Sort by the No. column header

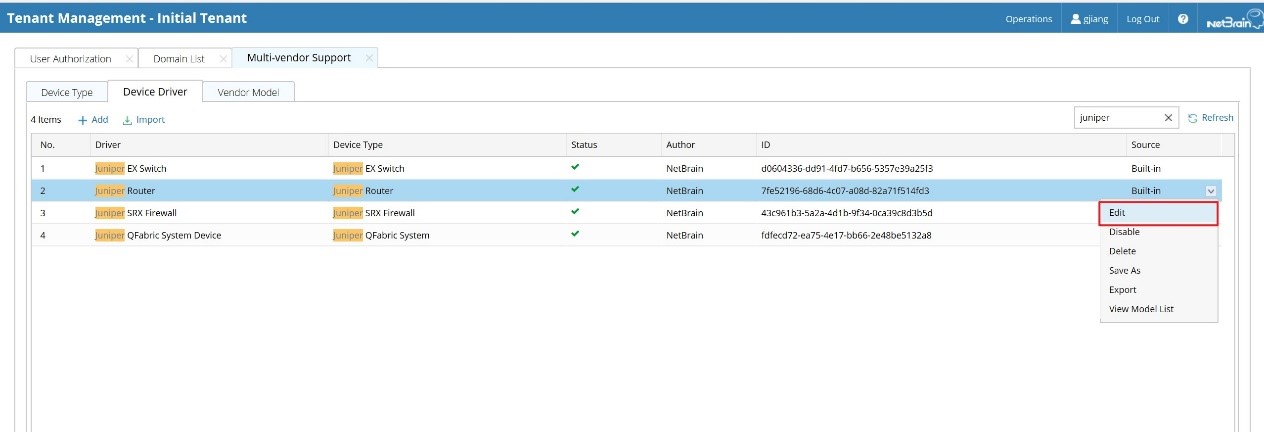[60, 145]
